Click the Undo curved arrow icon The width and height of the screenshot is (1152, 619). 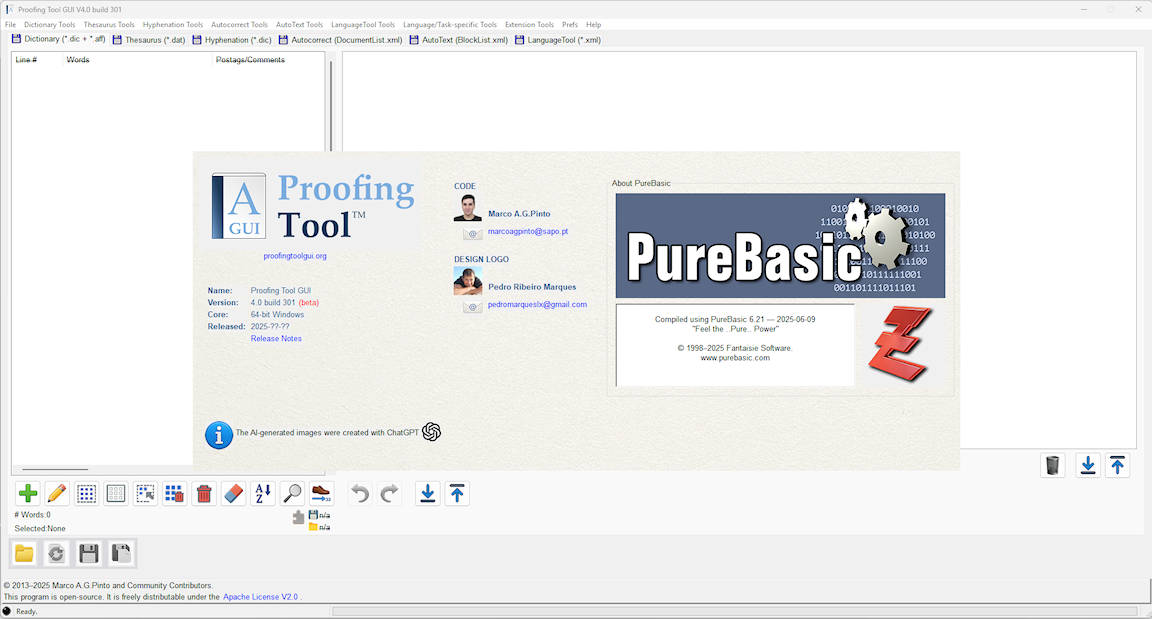[x=360, y=493]
